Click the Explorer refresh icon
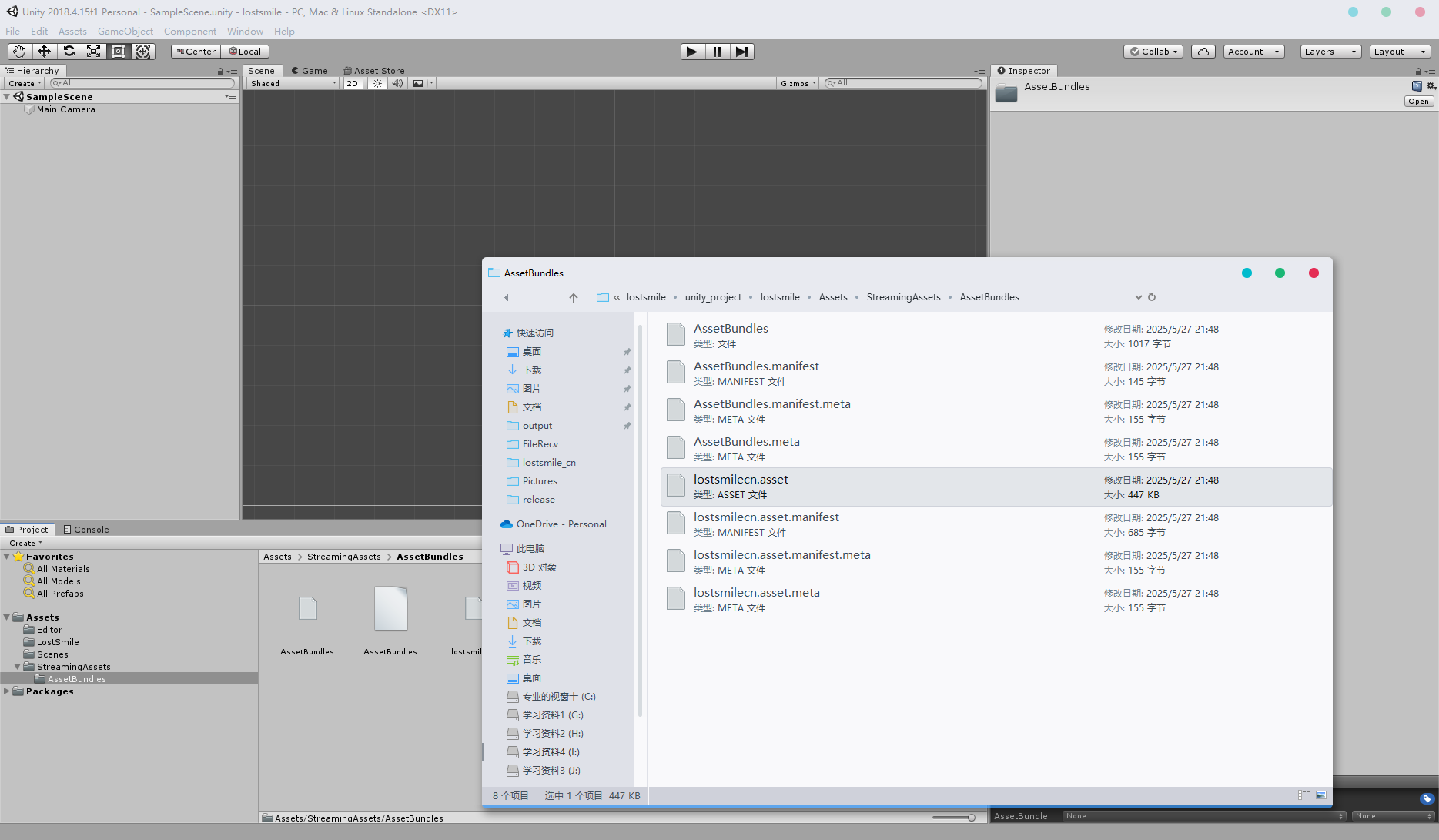Viewport: 1439px width, 840px height. pyautogui.click(x=1152, y=297)
